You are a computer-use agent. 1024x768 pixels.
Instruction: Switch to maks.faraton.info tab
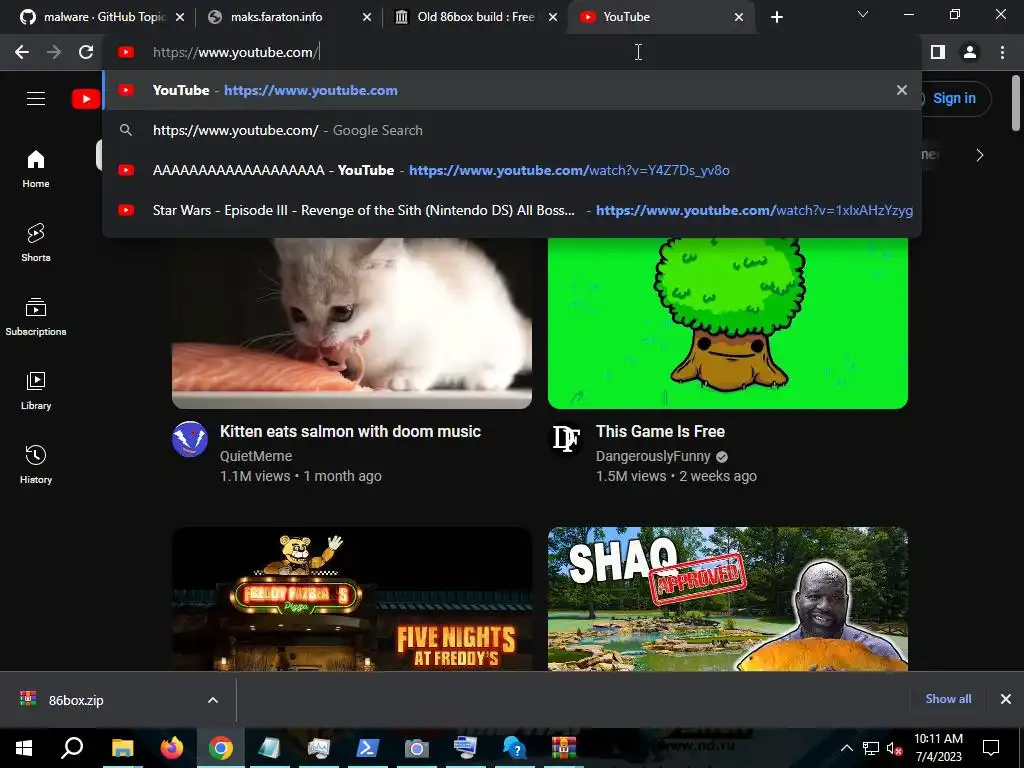pyautogui.click(x=287, y=17)
